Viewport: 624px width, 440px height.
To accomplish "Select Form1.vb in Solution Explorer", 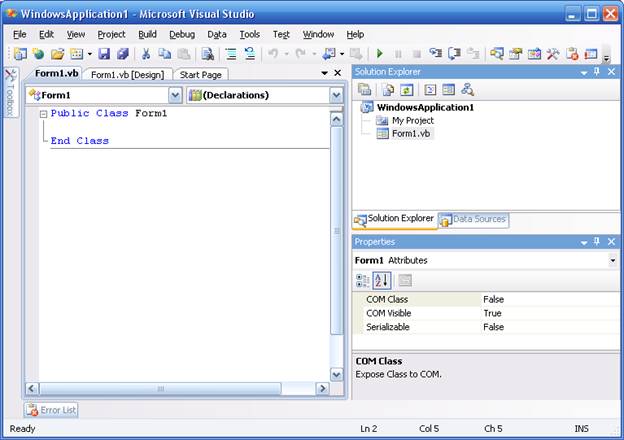I will pos(411,134).
